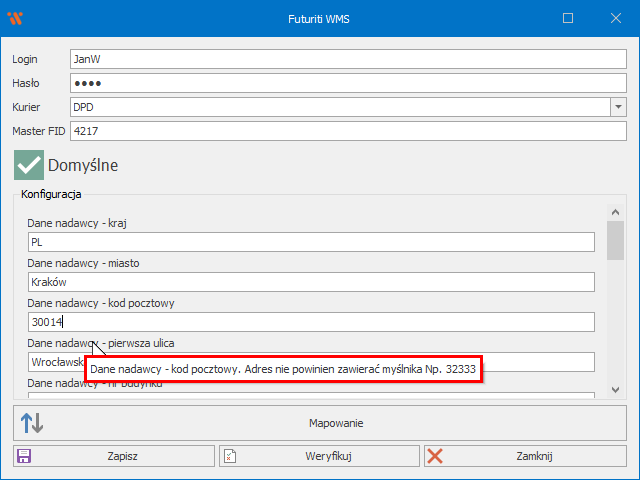Click the Hasło password field
Image resolution: width=640 pixels, height=480 pixels.
point(347,83)
